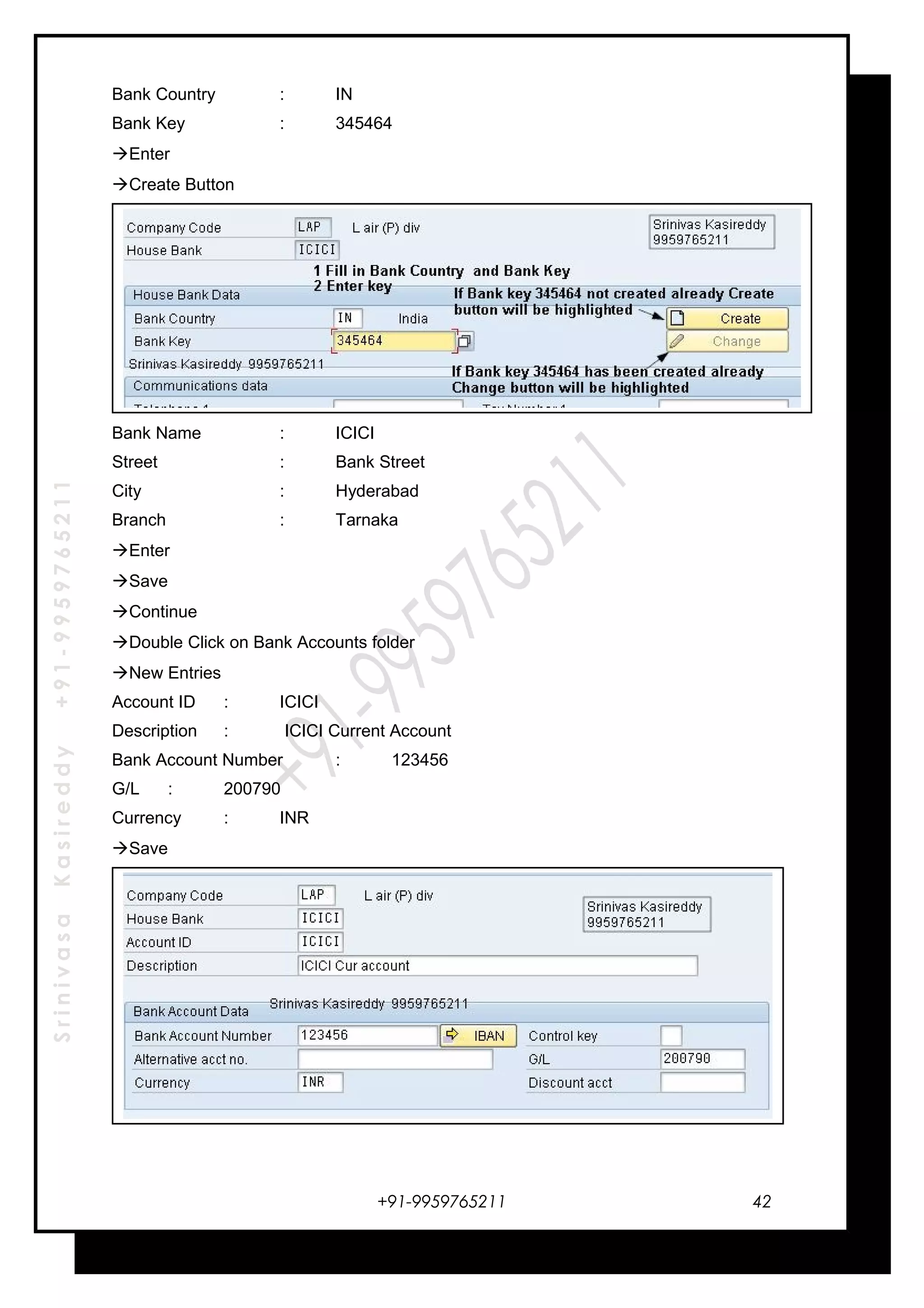Click the G/L field containing 200790
The width and height of the screenshot is (924, 1308).
(x=702, y=1058)
